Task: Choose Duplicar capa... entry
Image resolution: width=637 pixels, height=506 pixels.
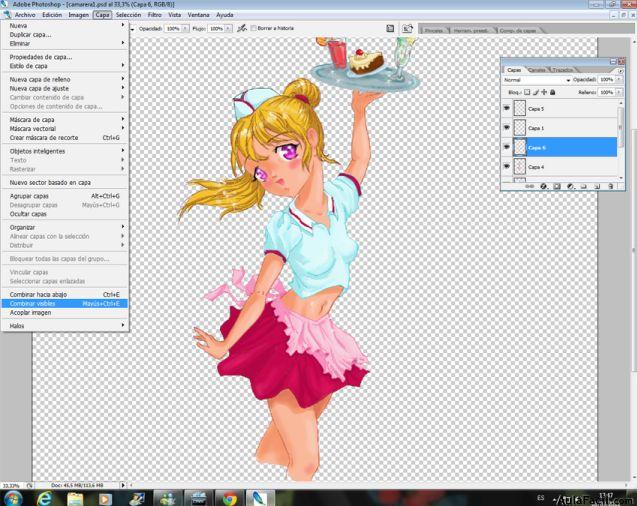Action: (x=65, y=35)
